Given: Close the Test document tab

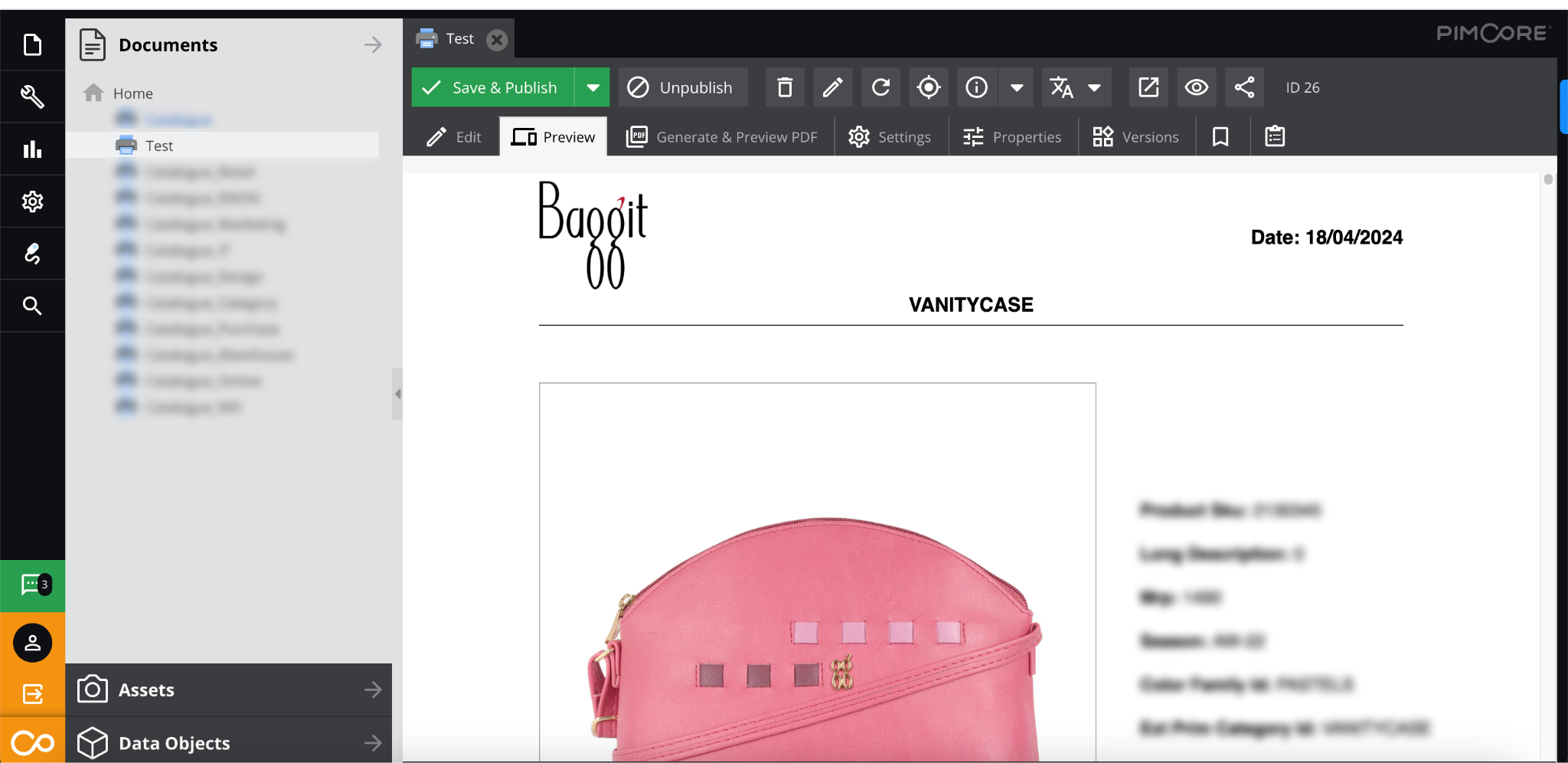Looking at the screenshot, I should point(497,39).
